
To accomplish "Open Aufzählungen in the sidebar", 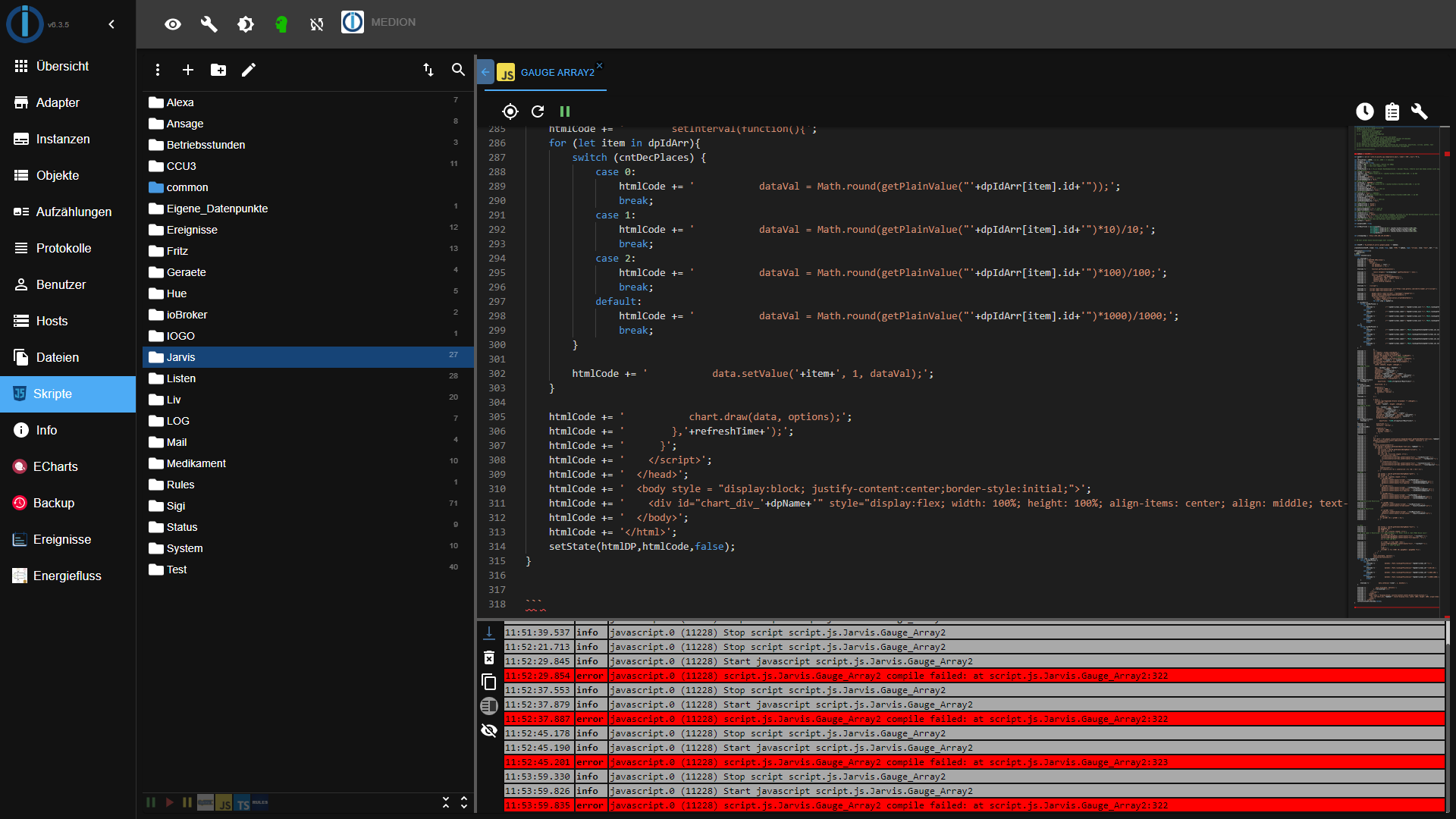I will click(68, 212).
